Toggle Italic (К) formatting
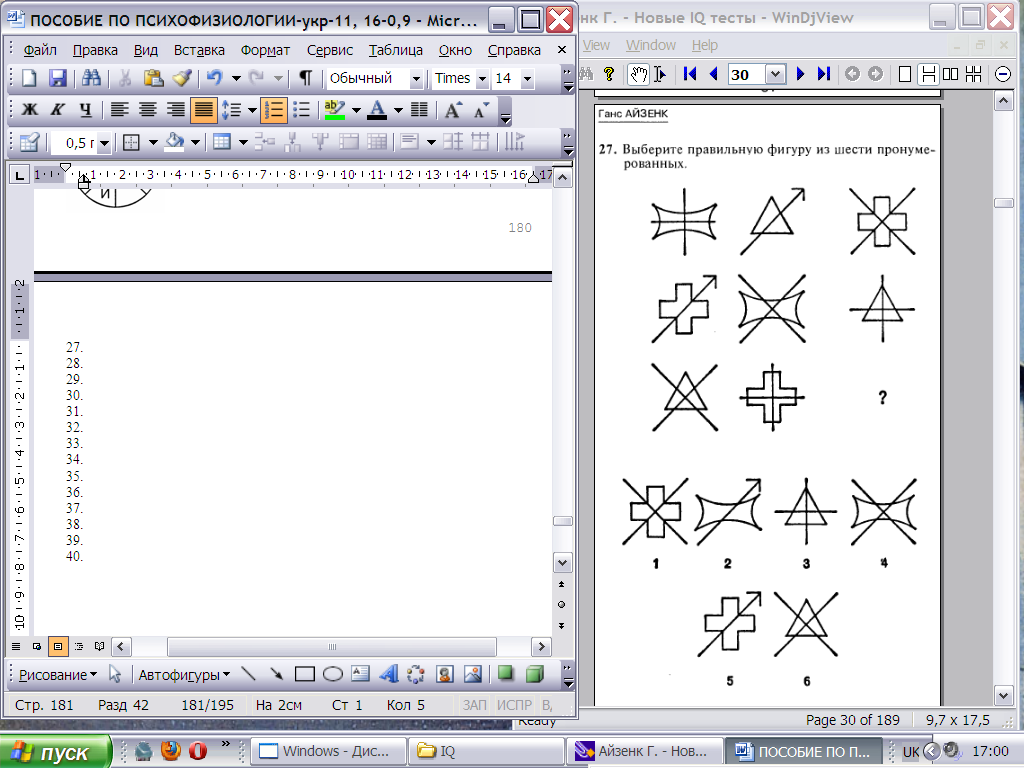Image resolution: width=1024 pixels, height=768 pixels. (57, 110)
